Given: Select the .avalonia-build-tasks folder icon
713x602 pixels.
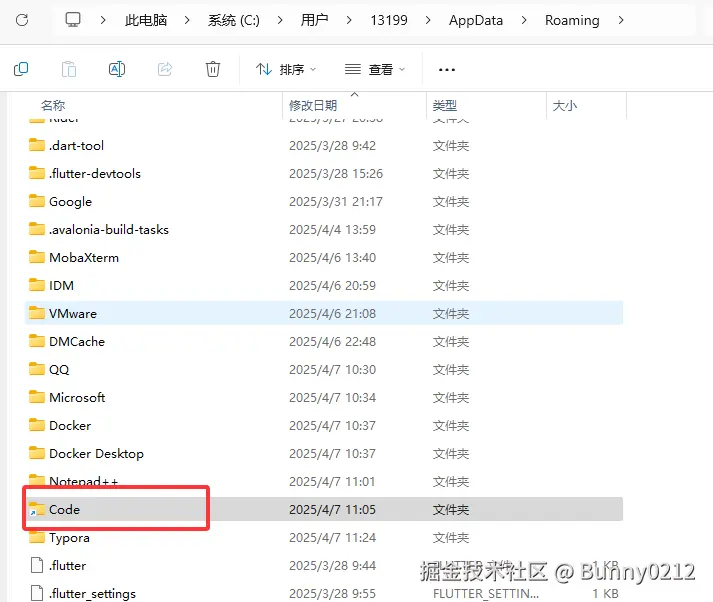Looking at the screenshot, I should (x=37, y=229).
